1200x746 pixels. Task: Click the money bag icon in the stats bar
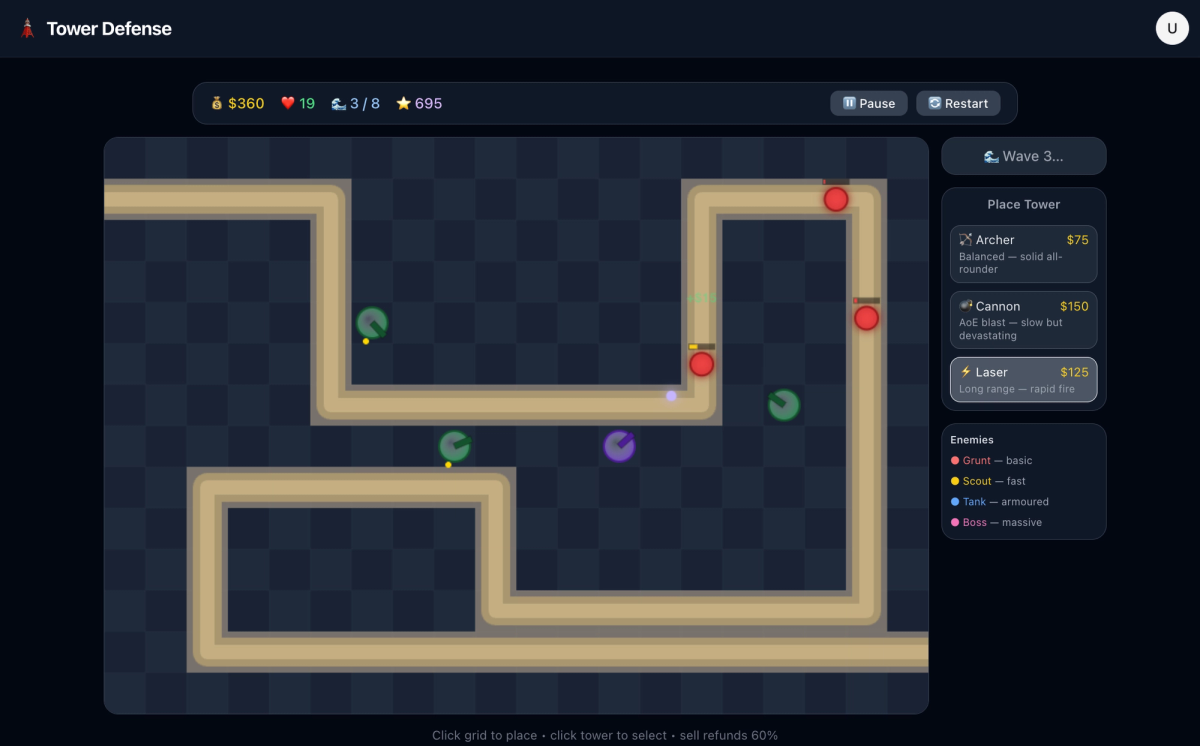[216, 102]
